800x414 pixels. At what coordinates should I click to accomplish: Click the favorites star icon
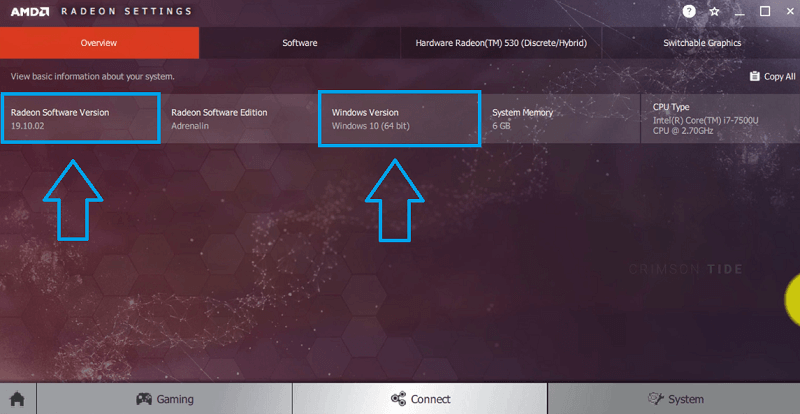[x=714, y=11]
